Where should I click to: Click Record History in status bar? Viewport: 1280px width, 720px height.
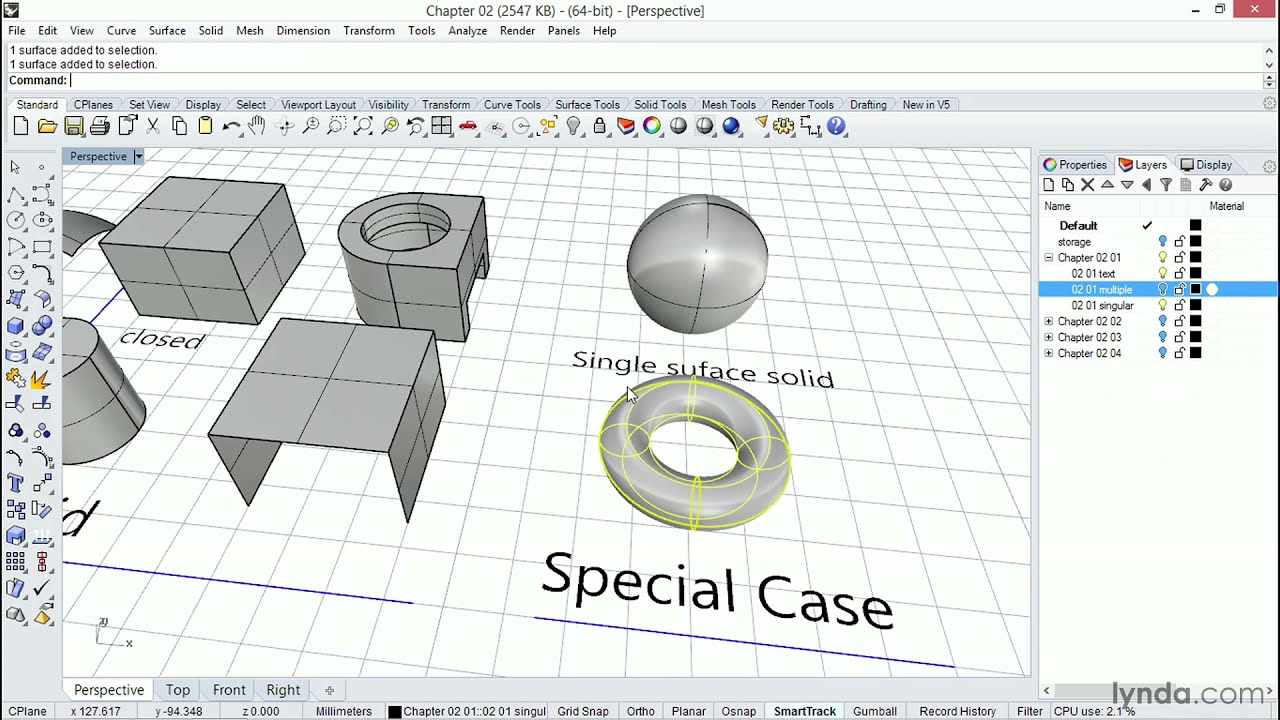point(957,711)
